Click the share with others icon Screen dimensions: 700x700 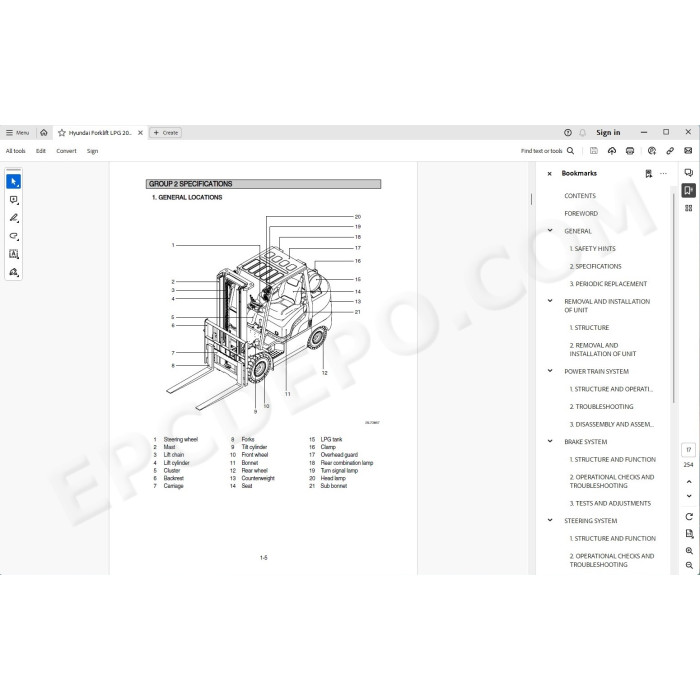pyautogui.click(x=652, y=151)
